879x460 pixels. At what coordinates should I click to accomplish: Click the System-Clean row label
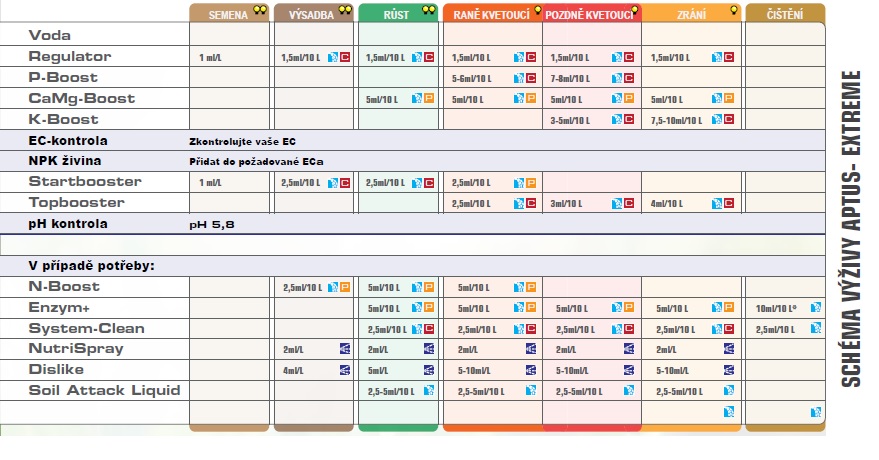[86, 328]
